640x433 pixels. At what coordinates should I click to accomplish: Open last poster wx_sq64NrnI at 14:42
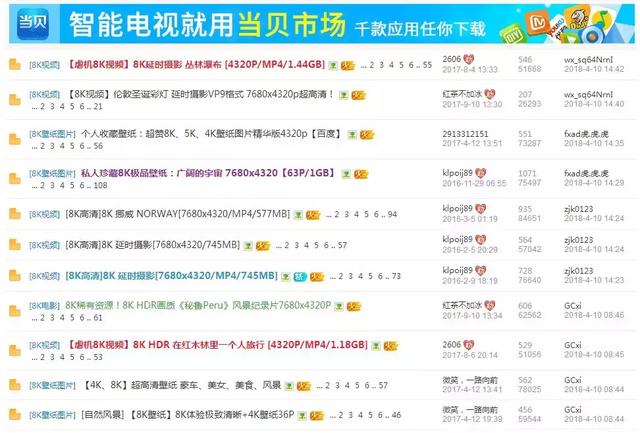click(589, 60)
